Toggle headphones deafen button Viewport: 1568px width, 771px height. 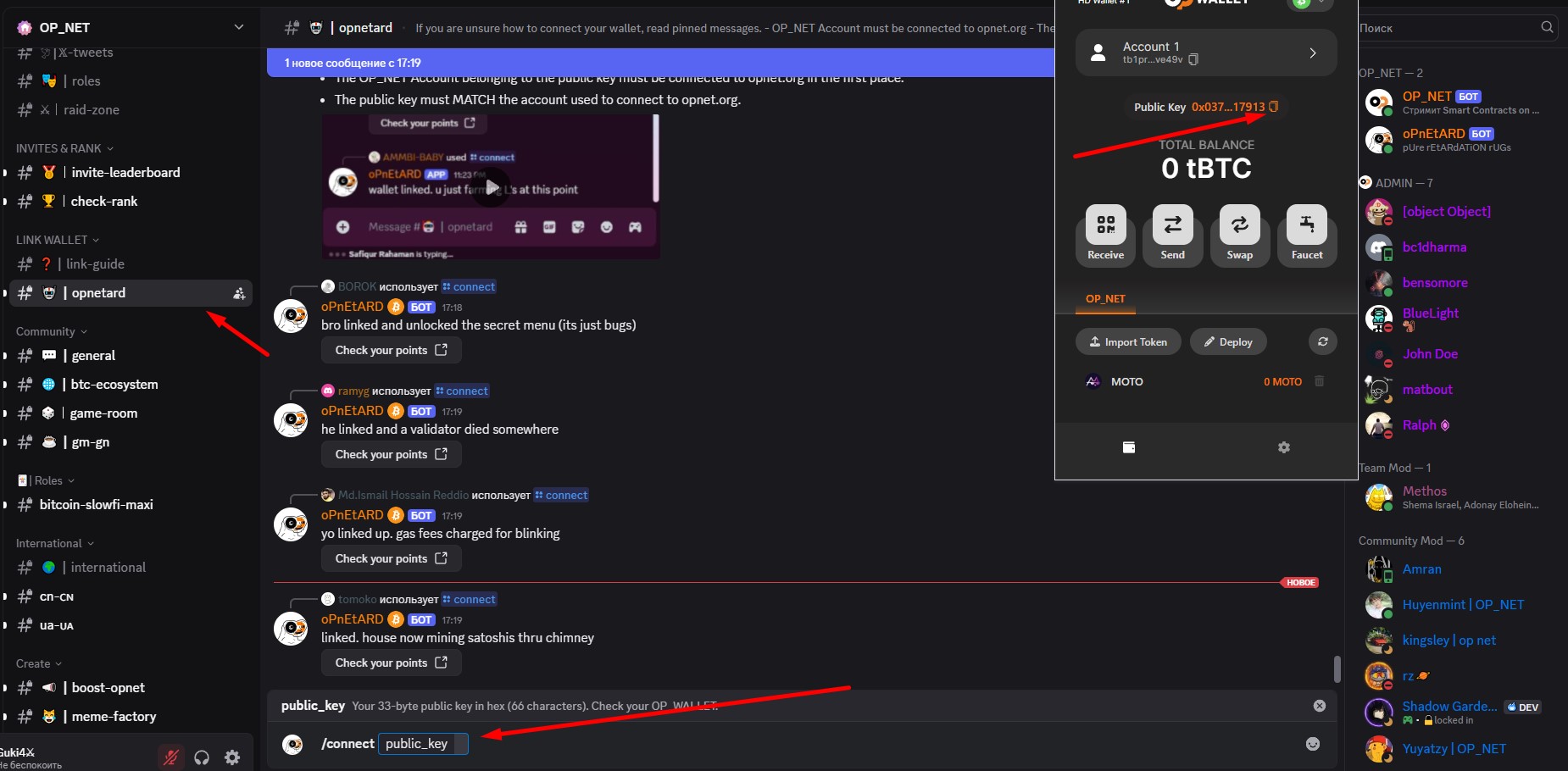[202, 757]
